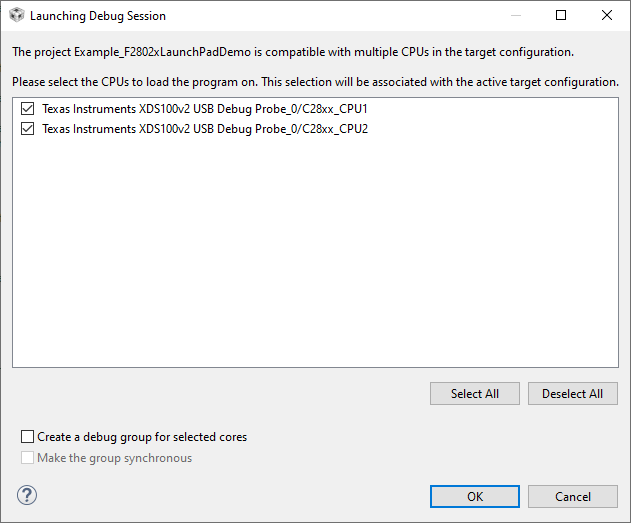Viewport: 631px width, 523px height.
Task: Uncheck the C28xx_CPU1 debug probe checkbox
Action: pos(27,108)
